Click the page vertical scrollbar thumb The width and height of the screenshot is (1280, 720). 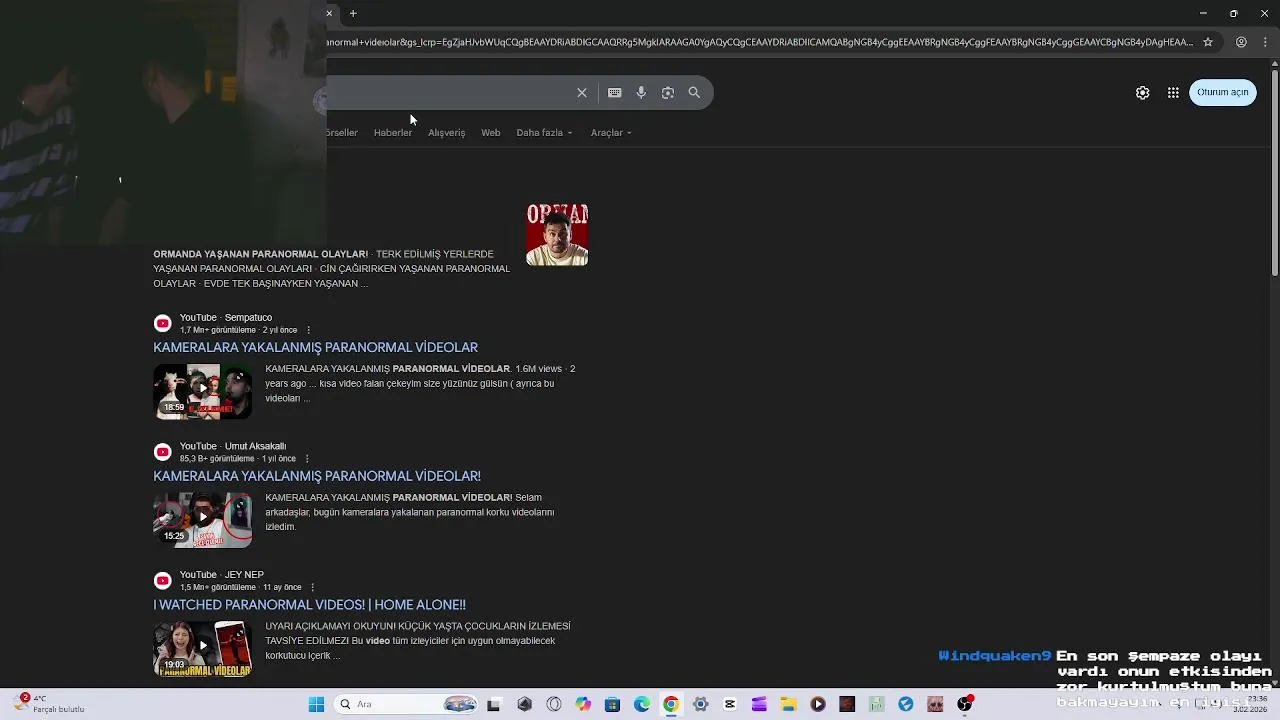[1274, 171]
